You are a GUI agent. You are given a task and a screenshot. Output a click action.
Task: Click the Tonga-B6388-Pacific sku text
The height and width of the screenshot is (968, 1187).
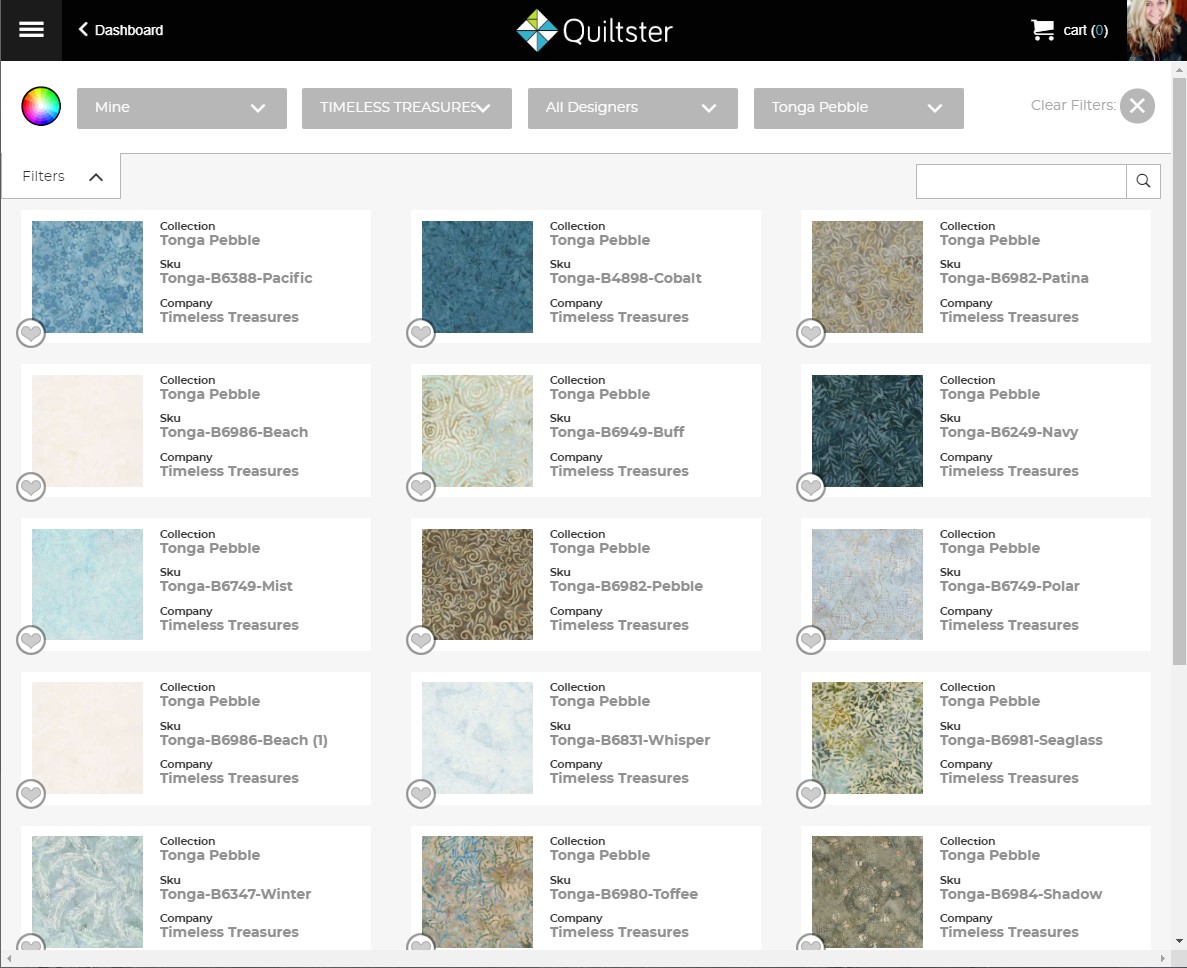(236, 278)
